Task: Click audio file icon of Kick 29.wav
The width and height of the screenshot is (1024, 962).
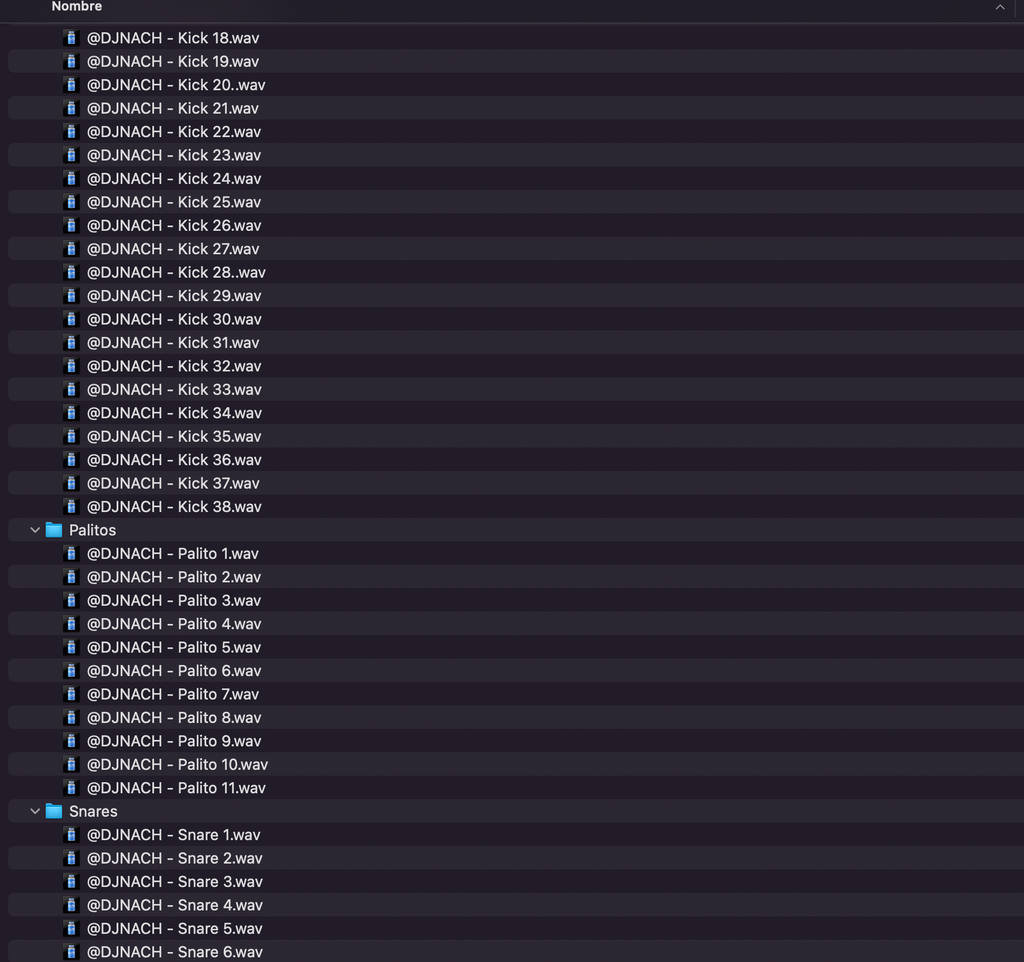Action: (x=71, y=296)
